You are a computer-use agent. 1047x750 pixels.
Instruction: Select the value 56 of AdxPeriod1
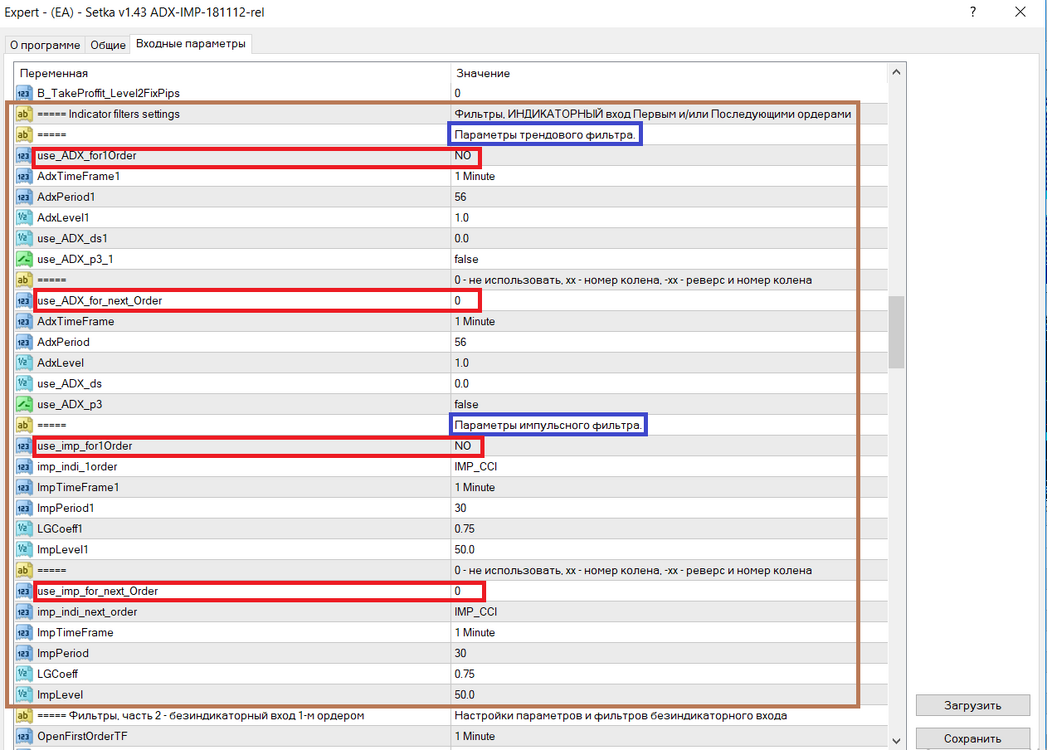460,197
